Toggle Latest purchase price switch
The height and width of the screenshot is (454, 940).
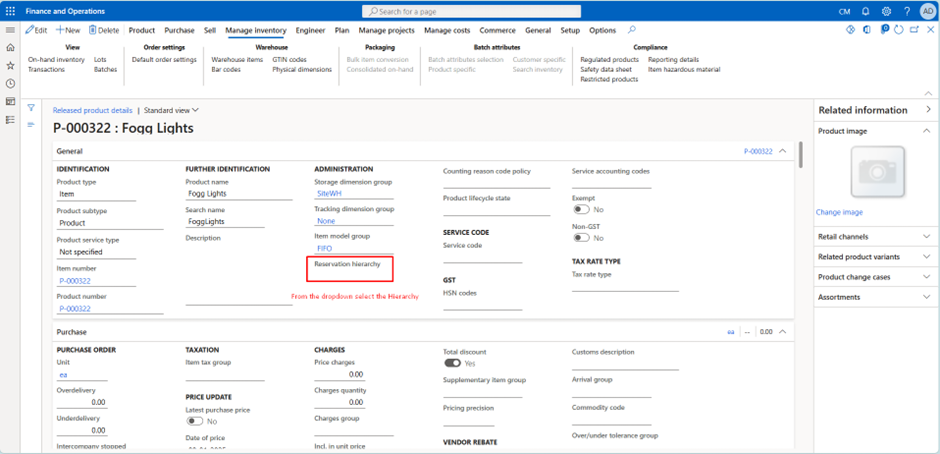(195, 421)
